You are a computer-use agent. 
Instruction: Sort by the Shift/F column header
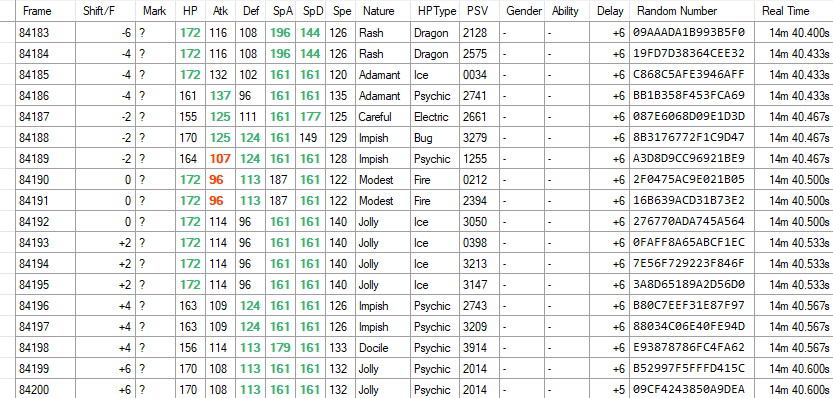[x=105, y=11]
